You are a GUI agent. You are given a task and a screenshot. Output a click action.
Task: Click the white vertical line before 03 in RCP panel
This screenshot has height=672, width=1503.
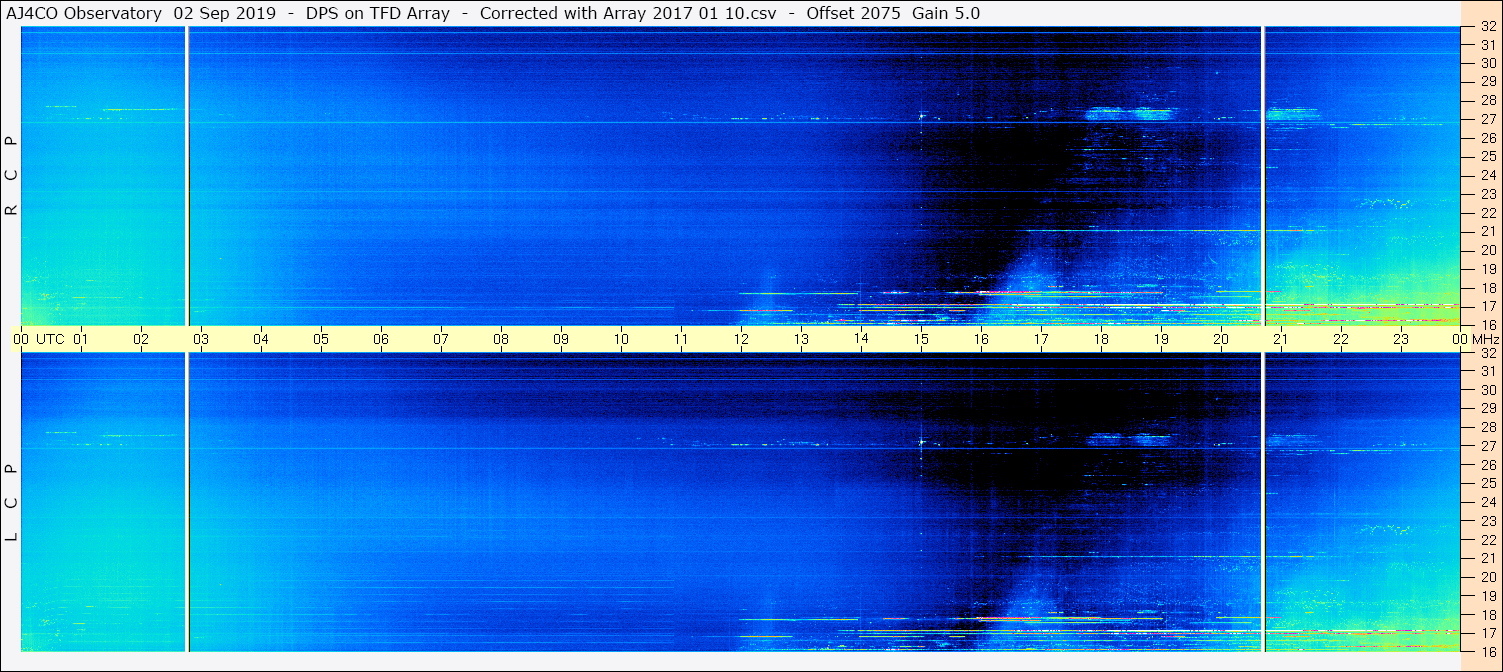(x=187, y=176)
